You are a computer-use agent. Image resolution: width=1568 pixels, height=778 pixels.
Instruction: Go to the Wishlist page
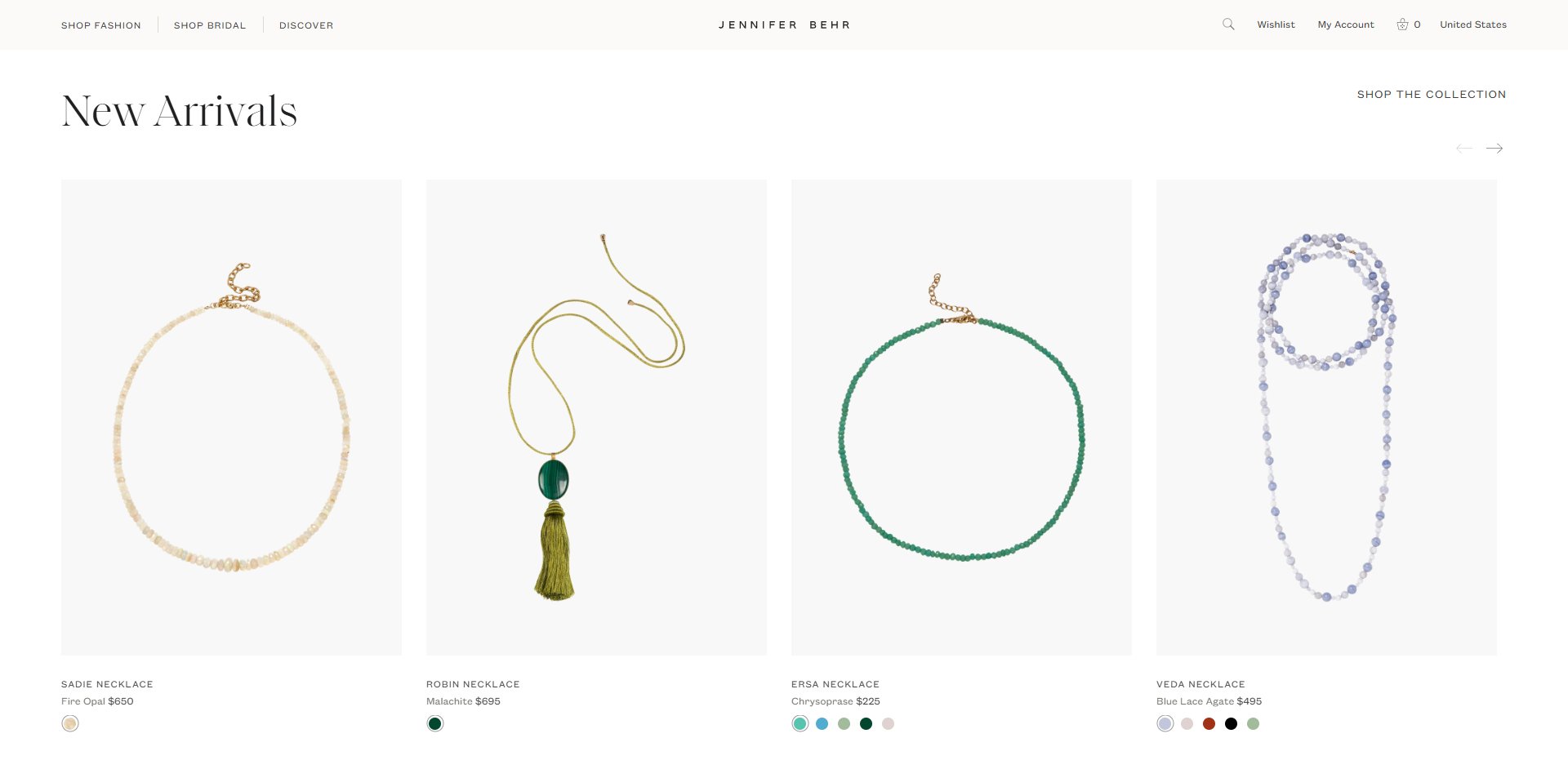click(1276, 24)
